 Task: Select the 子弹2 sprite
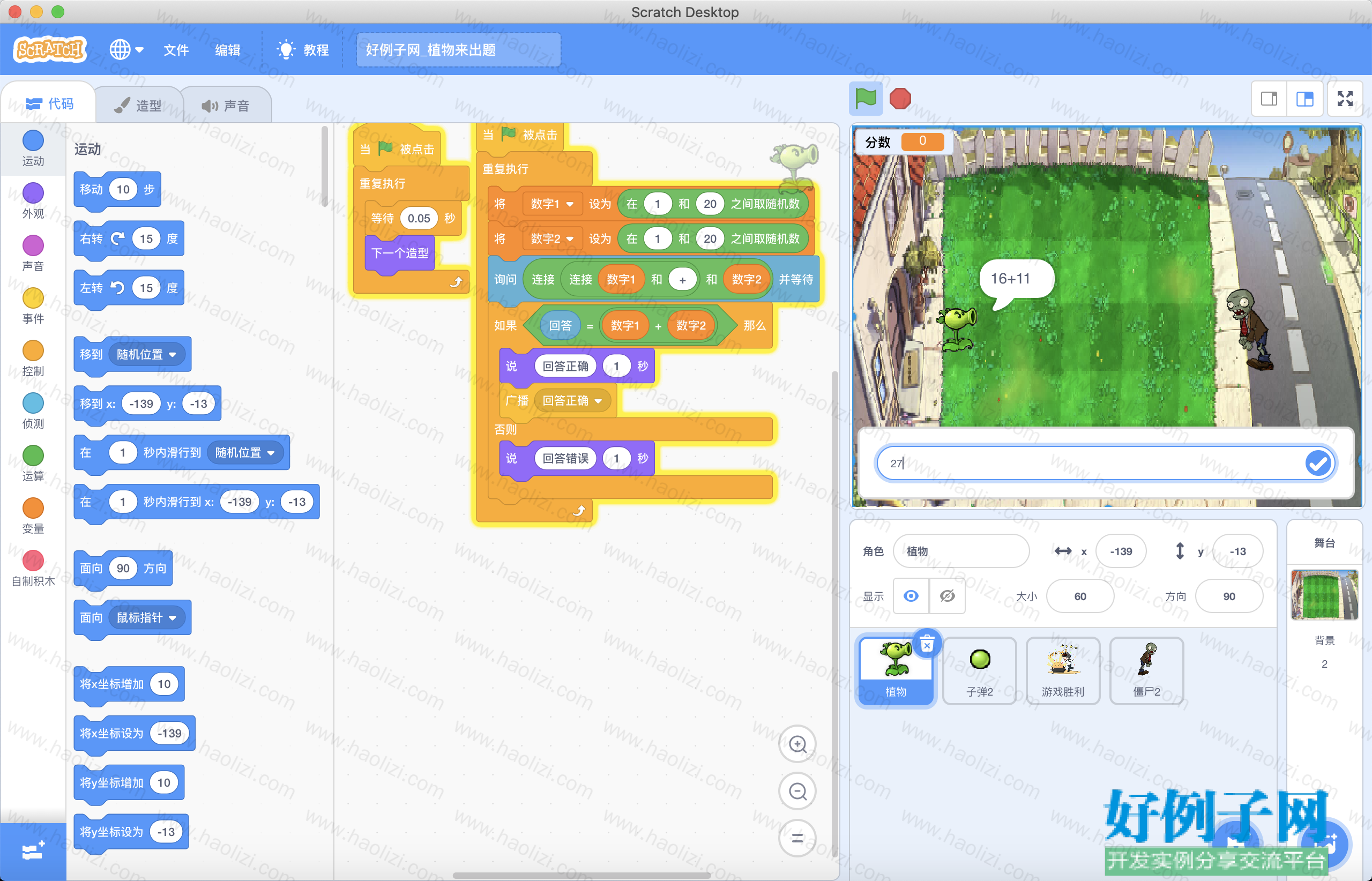[x=980, y=670]
